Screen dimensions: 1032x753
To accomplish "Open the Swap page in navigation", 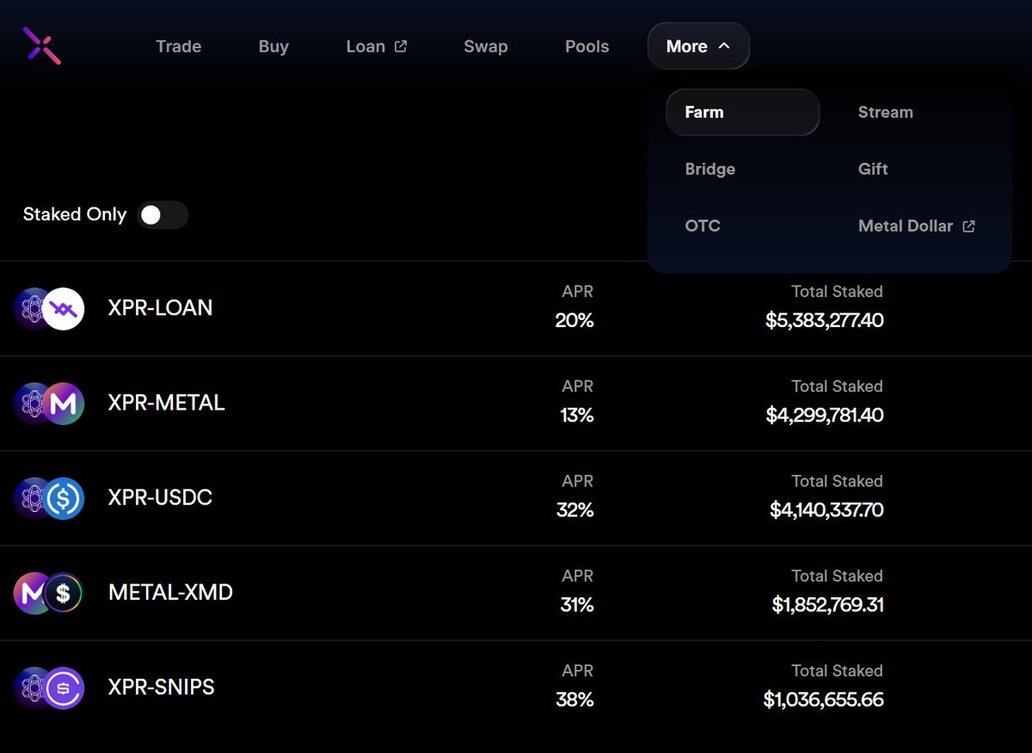I will click(485, 46).
